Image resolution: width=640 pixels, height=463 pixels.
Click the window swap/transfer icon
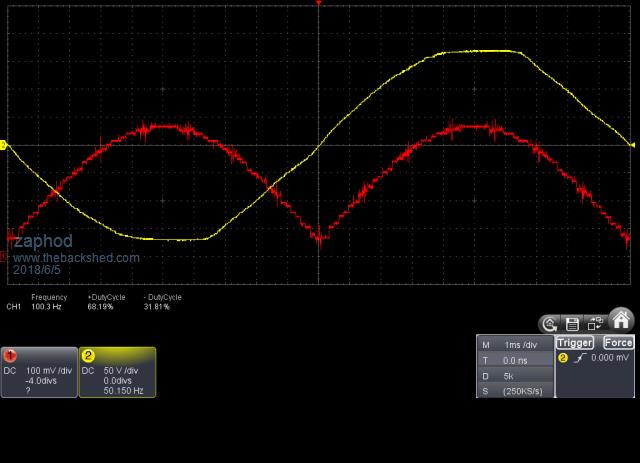(x=595, y=323)
